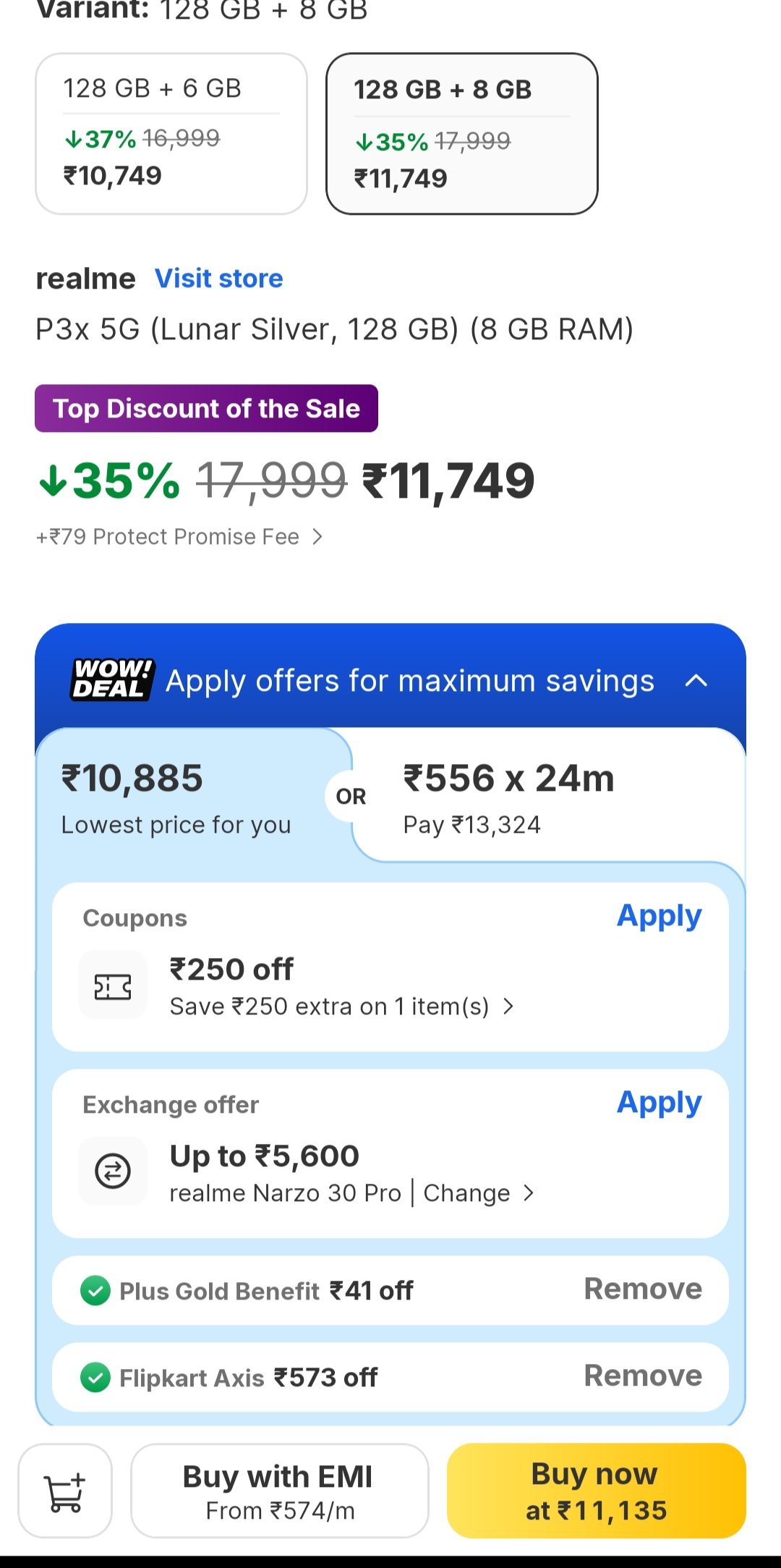Remove the Flipkart Axis discount
This screenshot has width=781, height=1568.
(643, 1376)
